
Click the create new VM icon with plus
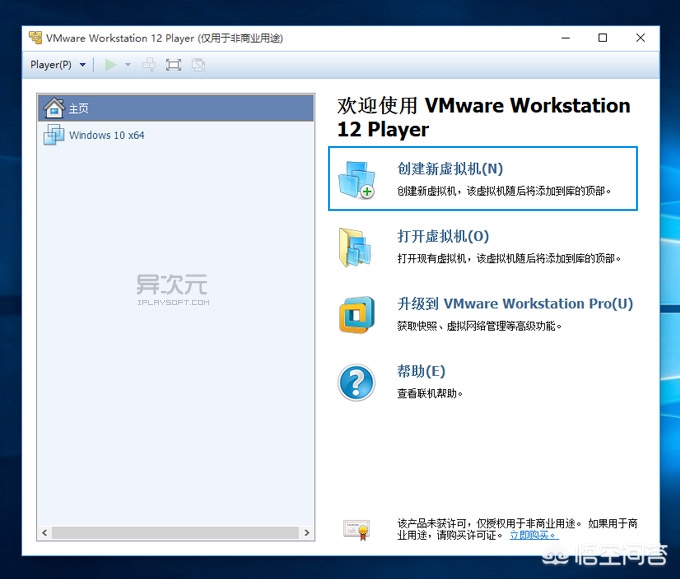pos(357,180)
